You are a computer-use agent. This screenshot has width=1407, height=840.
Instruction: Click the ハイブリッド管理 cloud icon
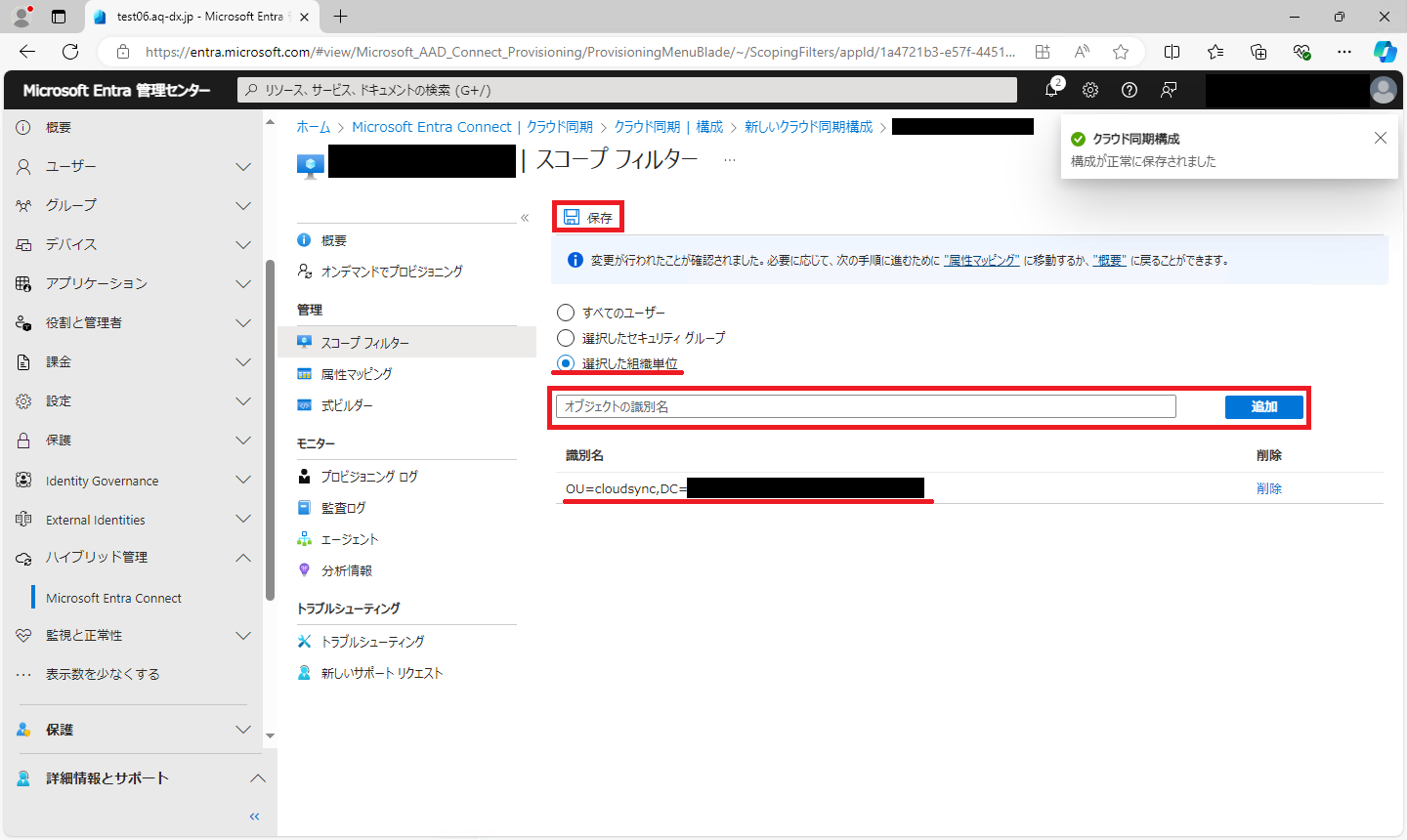pyautogui.click(x=23, y=558)
